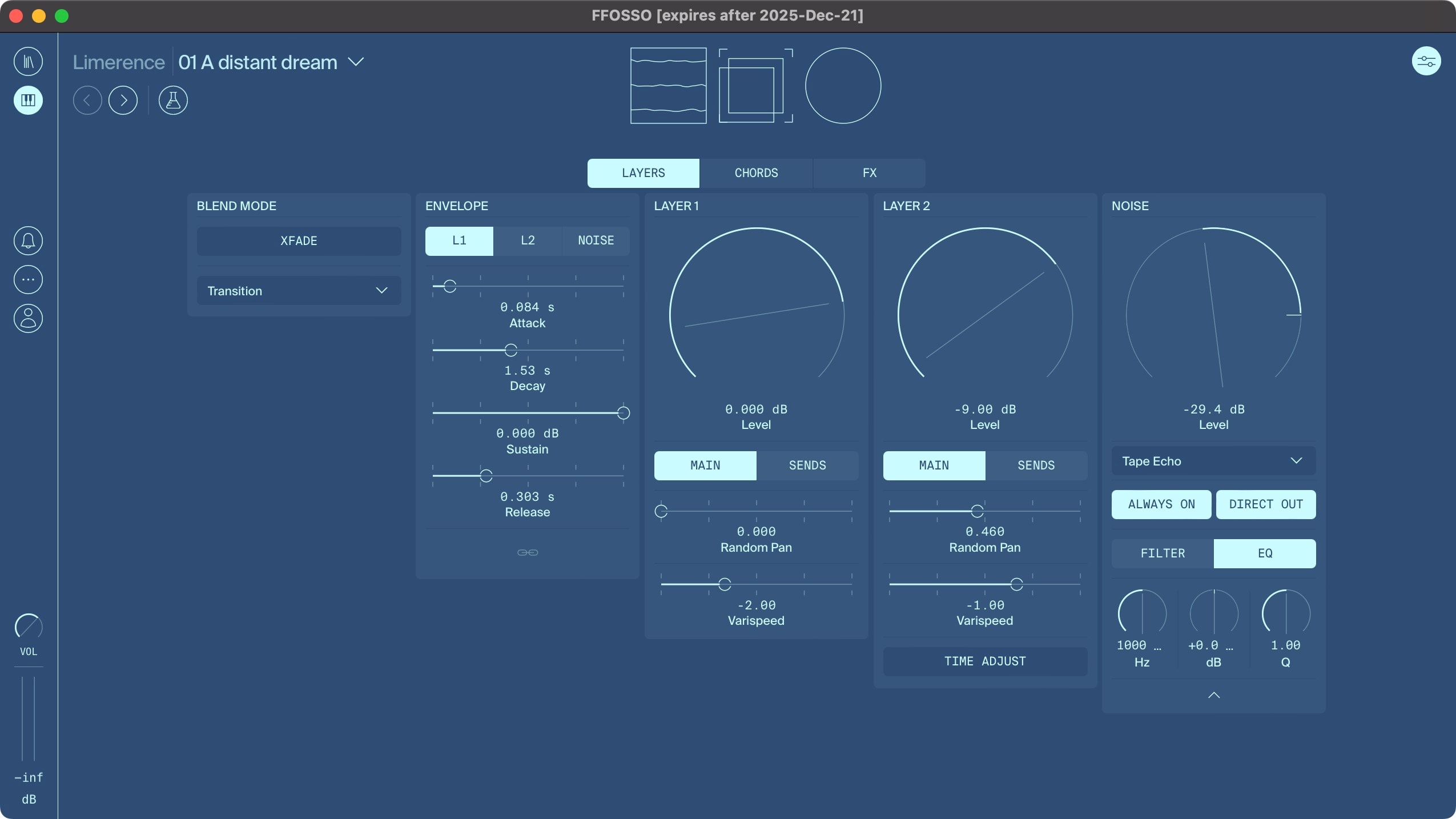Switch Layer 1 output to SENDS
Image resolution: width=1456 pixels, height=819 pixels.
coord(808,465)
